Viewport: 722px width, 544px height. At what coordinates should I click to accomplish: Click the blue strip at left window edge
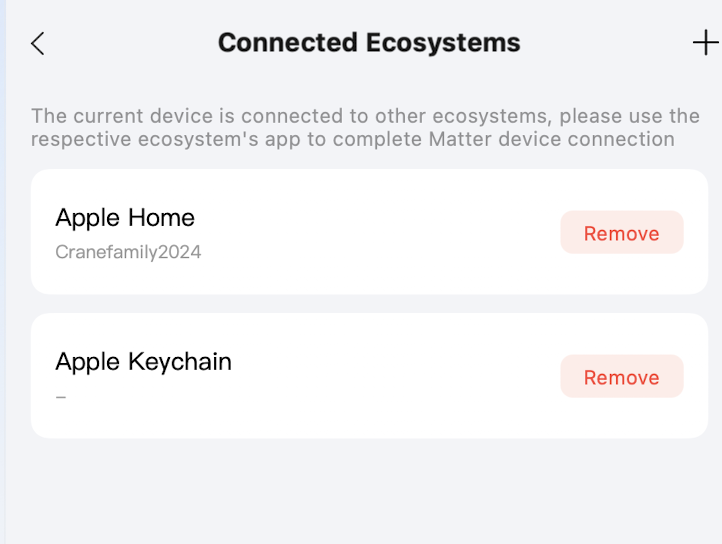[3, 272]
